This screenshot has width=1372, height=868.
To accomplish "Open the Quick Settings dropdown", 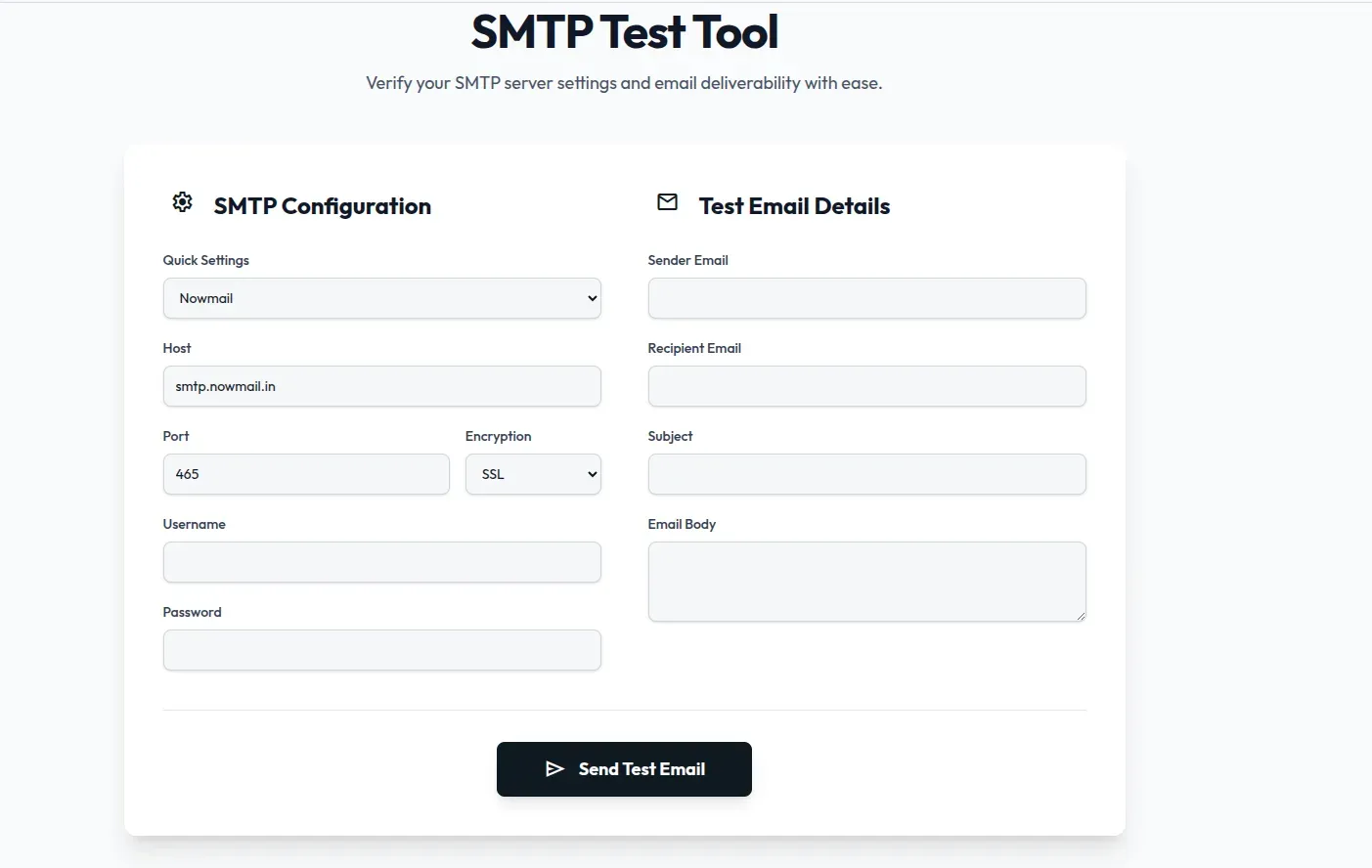I will tap(381, 298).
